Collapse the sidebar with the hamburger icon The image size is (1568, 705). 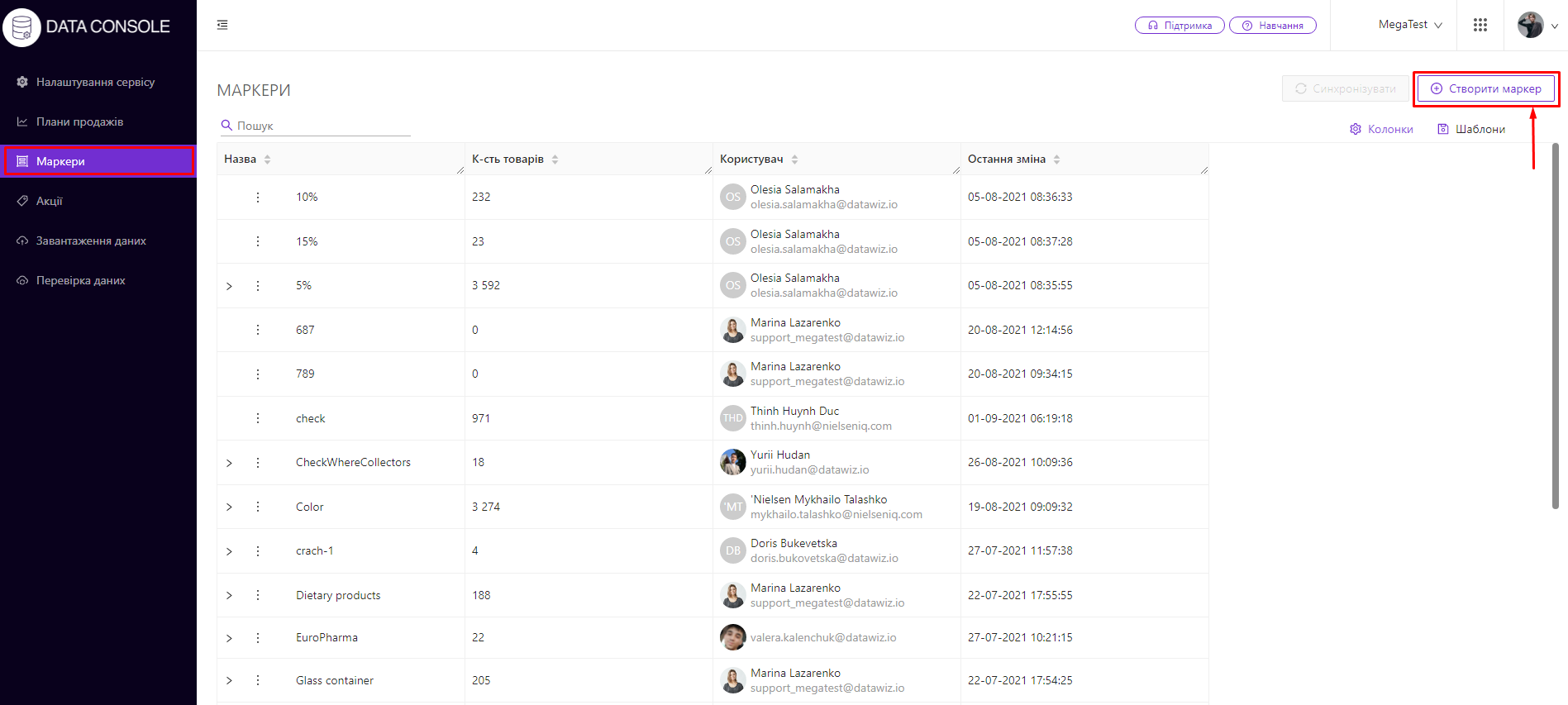222,25
